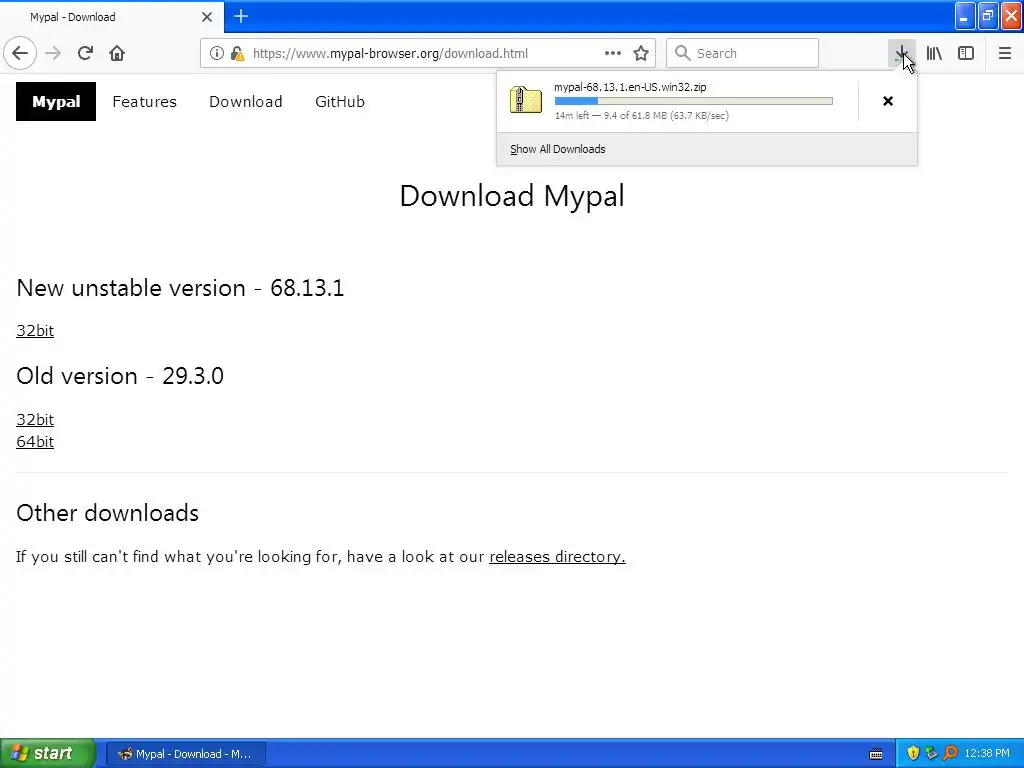The width and height of the screenshot is (1024, 768).
Task: Click the Mypal logo button
Action: 56,101
